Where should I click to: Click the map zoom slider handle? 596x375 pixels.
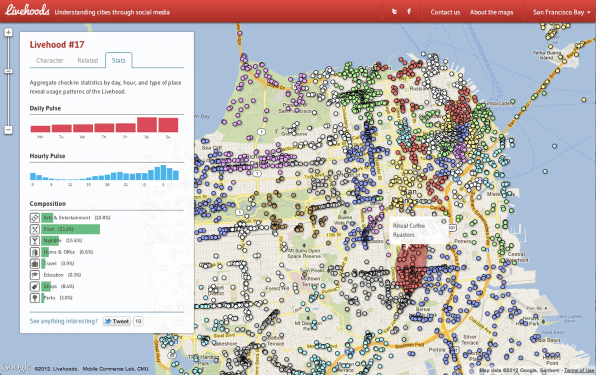point(8,71)
